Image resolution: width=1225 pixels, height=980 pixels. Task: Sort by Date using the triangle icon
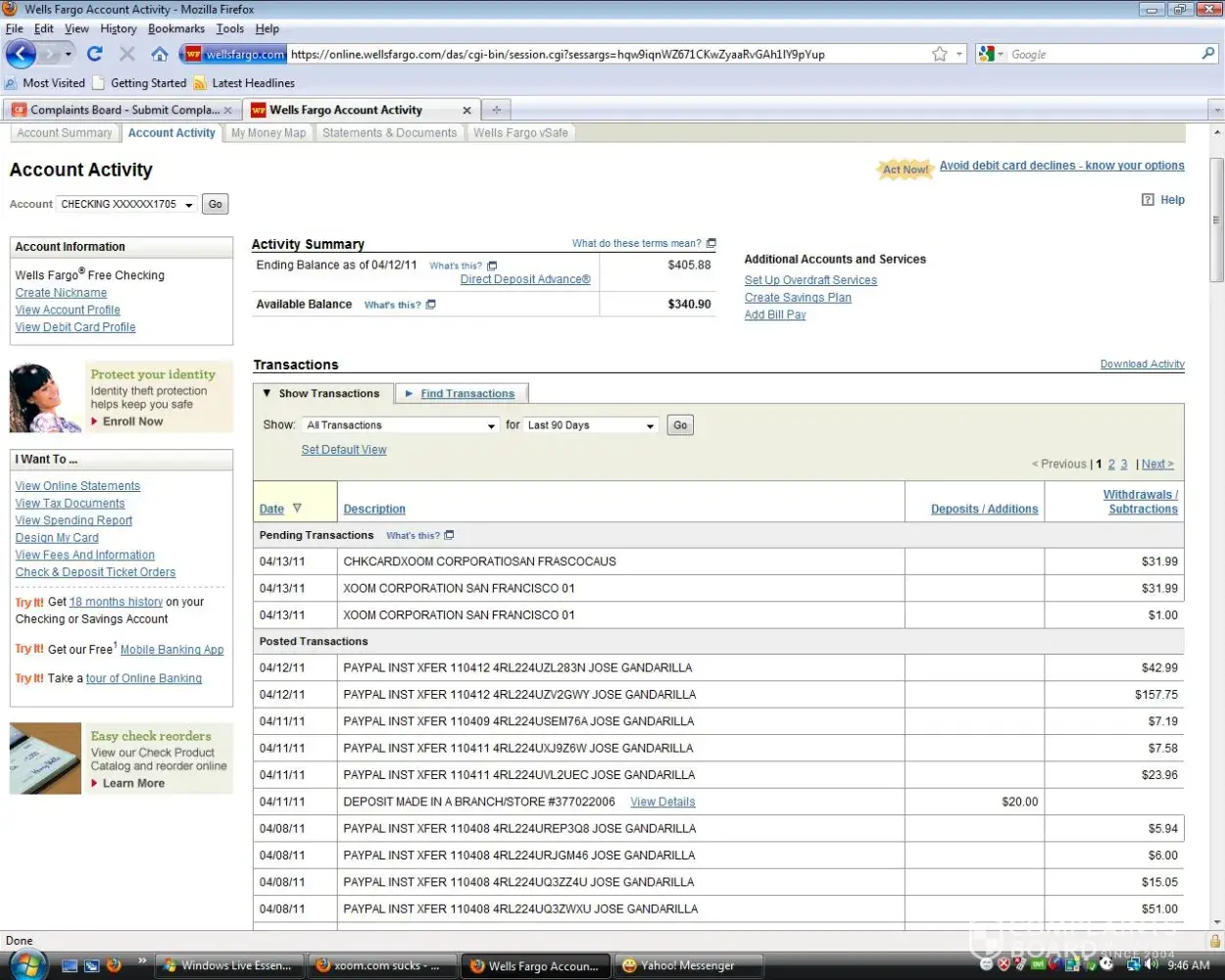pos(297,509)
